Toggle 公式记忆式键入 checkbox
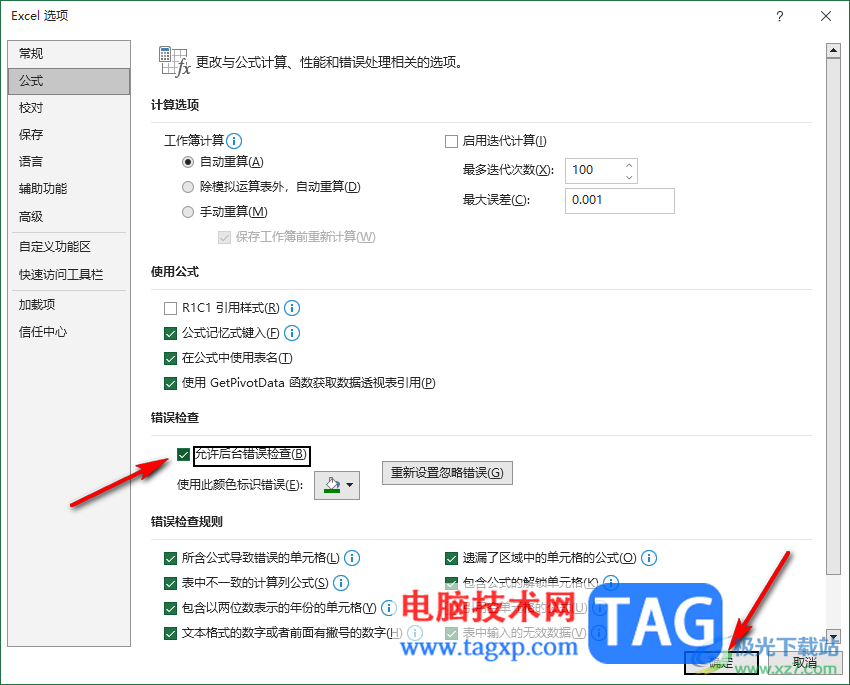The height and width of the screenshot is (685, 850). (x=170, y=333)
